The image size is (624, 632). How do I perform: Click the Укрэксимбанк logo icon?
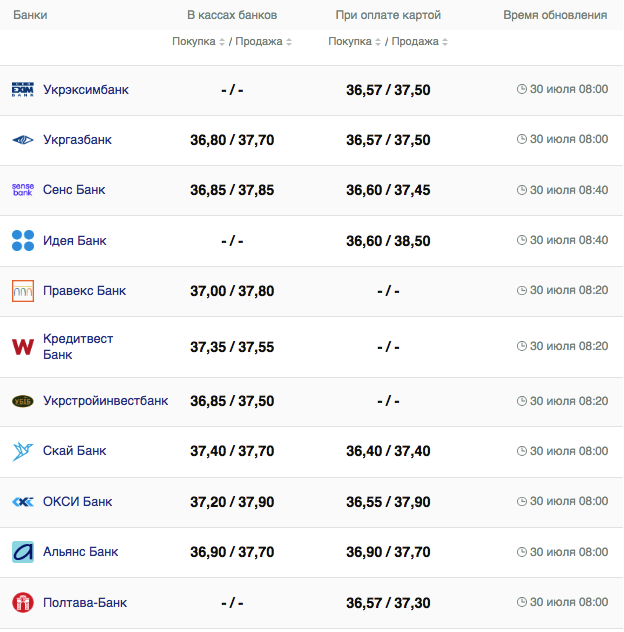click(23, 90)
